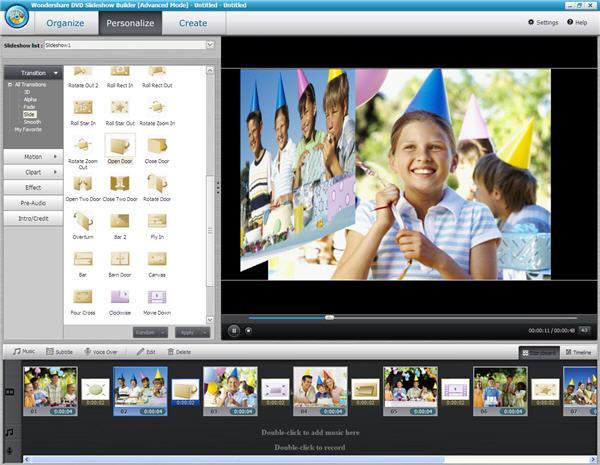Switch to Storyboard view
Screen dimensions: 600x465
coord(539,352)
